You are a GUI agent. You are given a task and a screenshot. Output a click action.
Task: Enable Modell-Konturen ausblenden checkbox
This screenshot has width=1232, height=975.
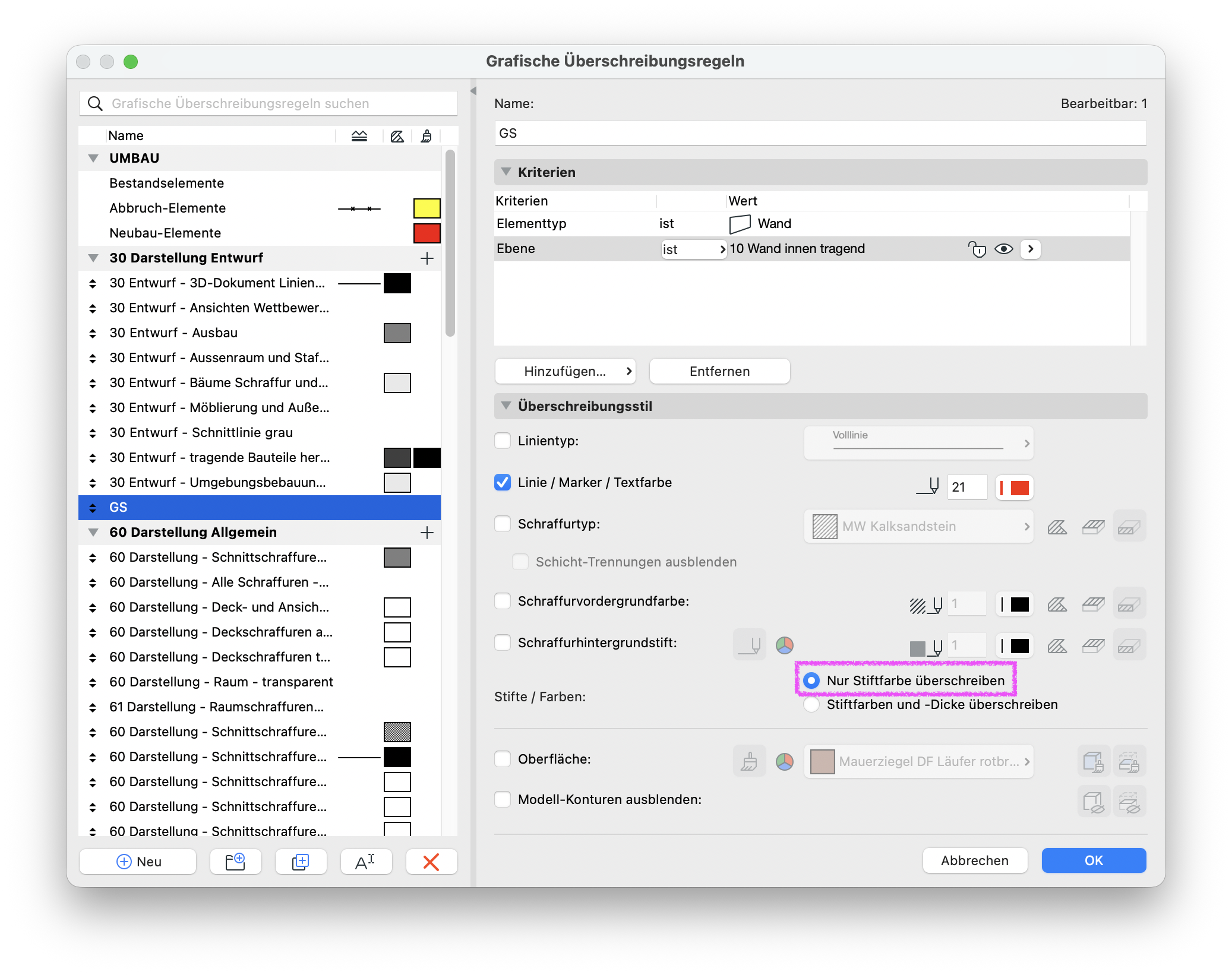(x=503, y=799)
